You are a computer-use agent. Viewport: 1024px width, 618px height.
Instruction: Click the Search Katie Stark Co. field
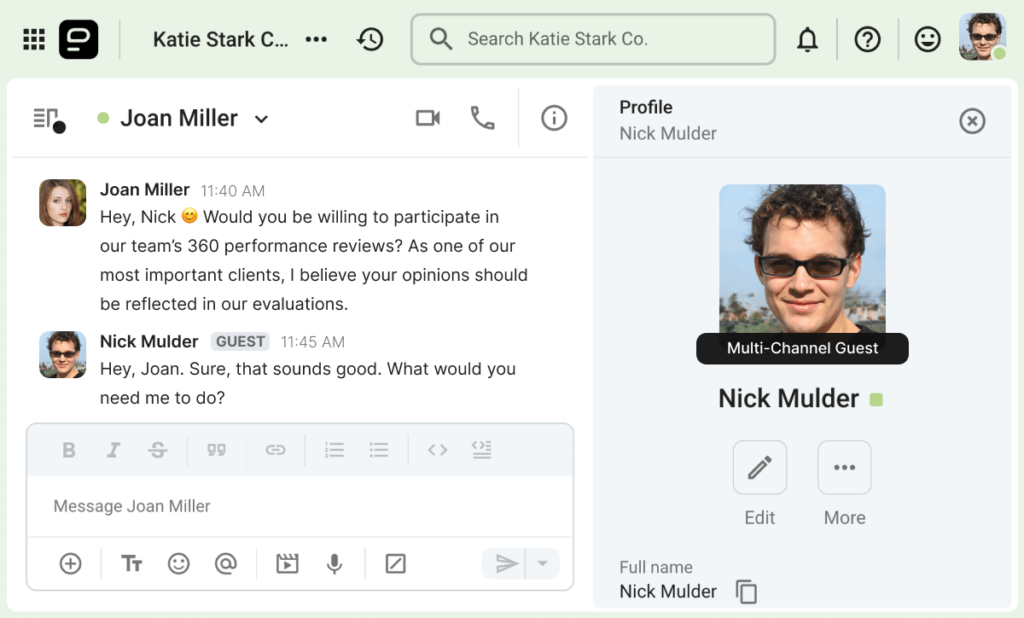pos(592,39)
